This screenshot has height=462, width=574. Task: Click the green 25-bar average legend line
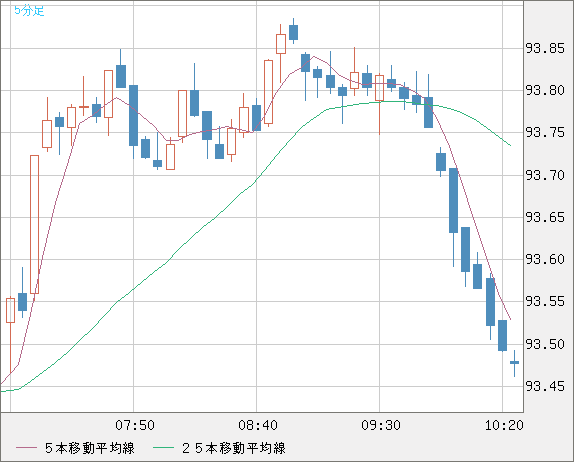[163, 448]
